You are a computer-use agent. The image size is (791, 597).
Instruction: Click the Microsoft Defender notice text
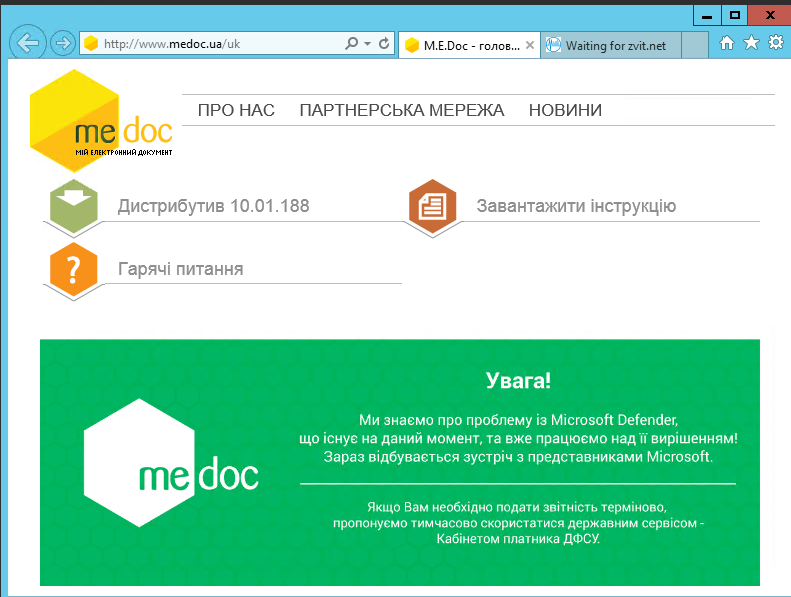point(518,438)
